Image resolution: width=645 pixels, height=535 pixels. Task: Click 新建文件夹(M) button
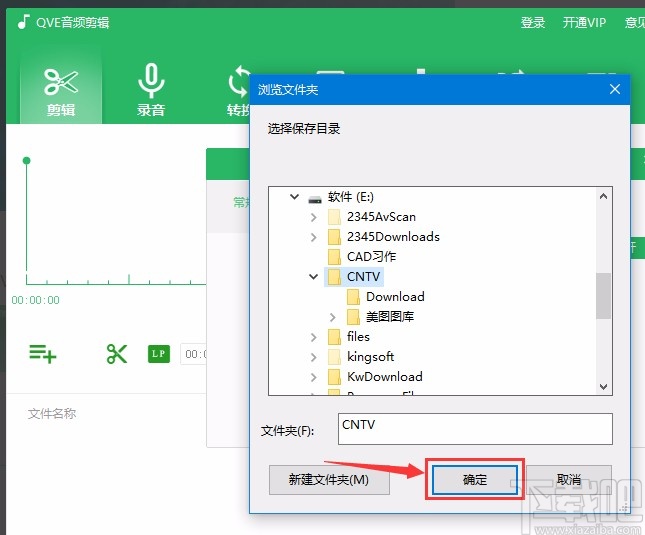point(329,479)
